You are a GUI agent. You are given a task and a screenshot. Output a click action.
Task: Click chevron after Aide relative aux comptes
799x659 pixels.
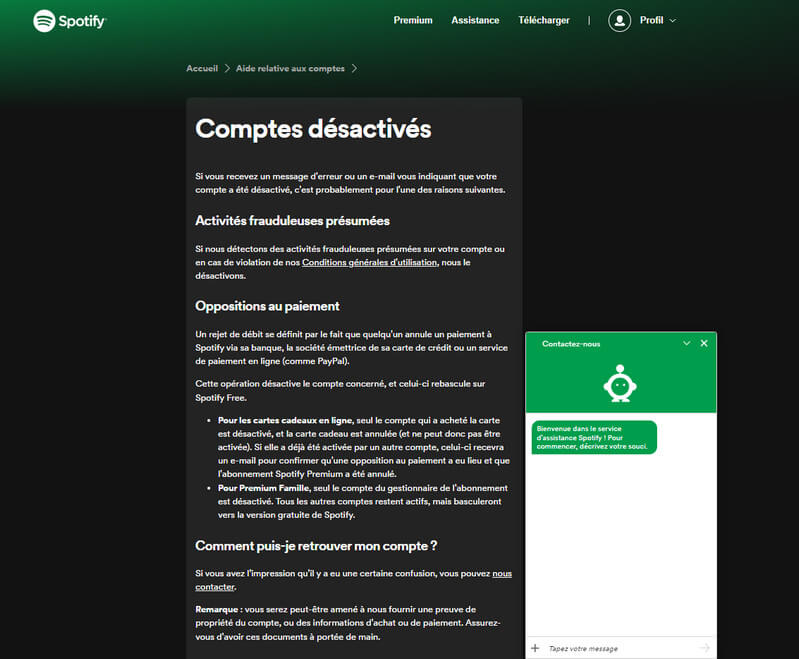click(354, 69)
